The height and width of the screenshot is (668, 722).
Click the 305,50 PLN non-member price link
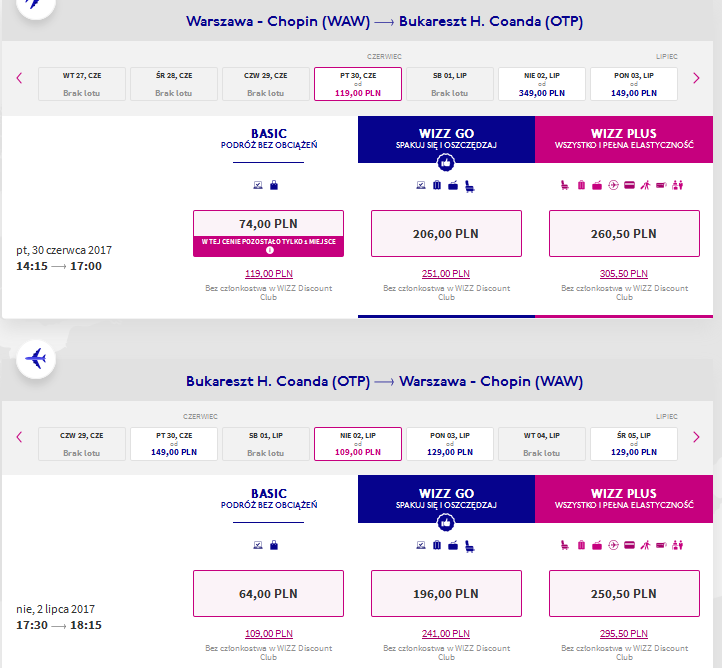(x=624, y=273)
